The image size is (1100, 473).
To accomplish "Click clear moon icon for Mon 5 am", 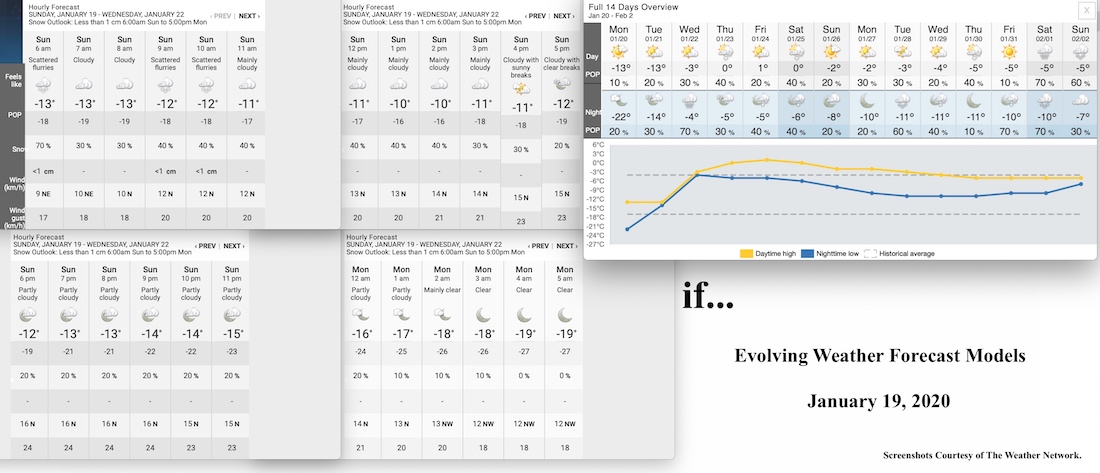I will (x=564, y=315).
